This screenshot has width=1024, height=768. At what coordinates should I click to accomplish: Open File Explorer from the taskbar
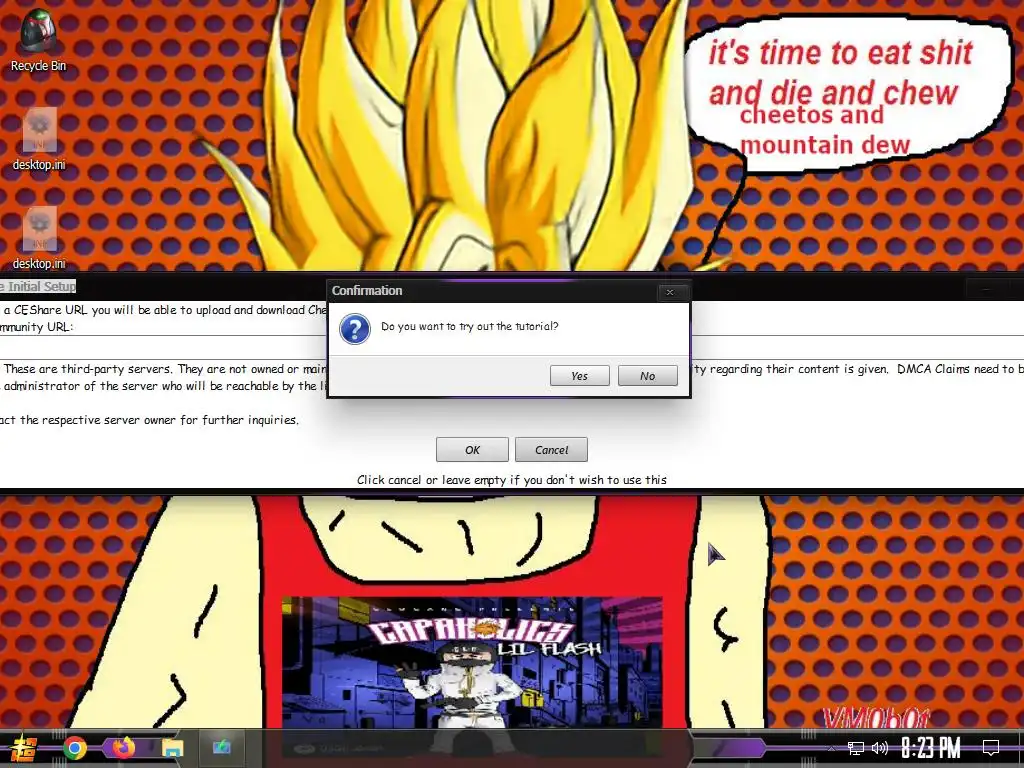click(173, 748)
